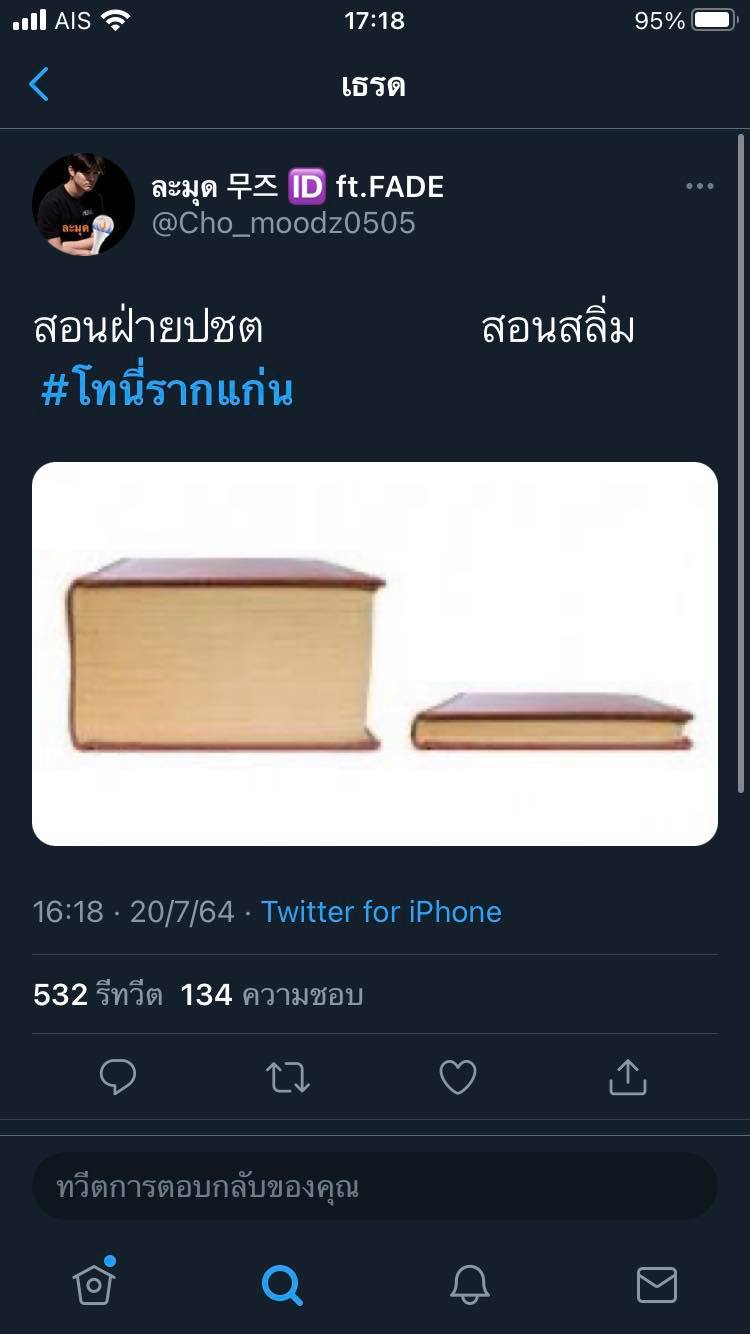Click the scroll indicator on right edge
Viewport: 750px width, 1334px height.
coord(741,460)
